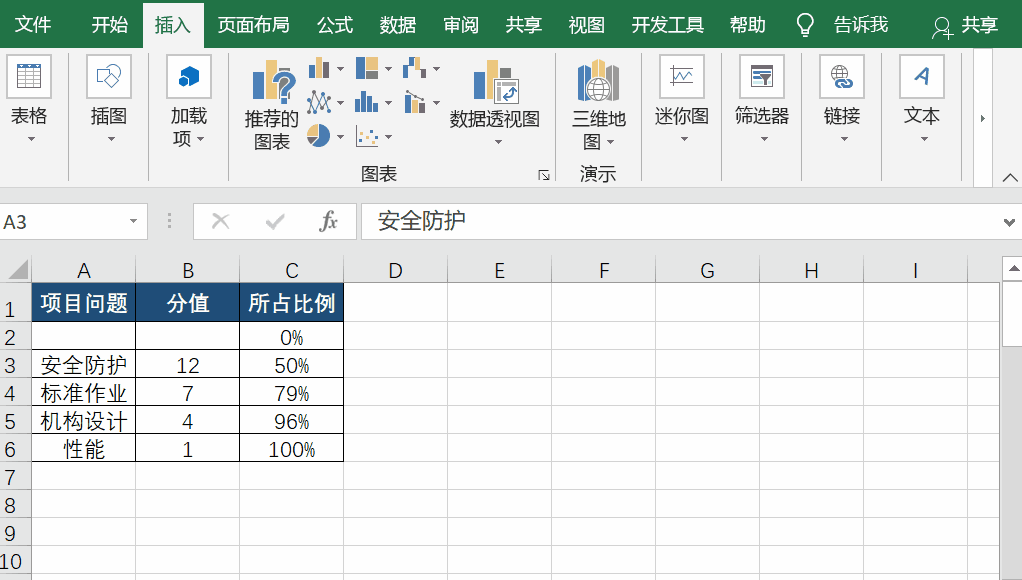Open the 文件 File tab
This screenshot has height=580, width=1022.
pos(33,25)
